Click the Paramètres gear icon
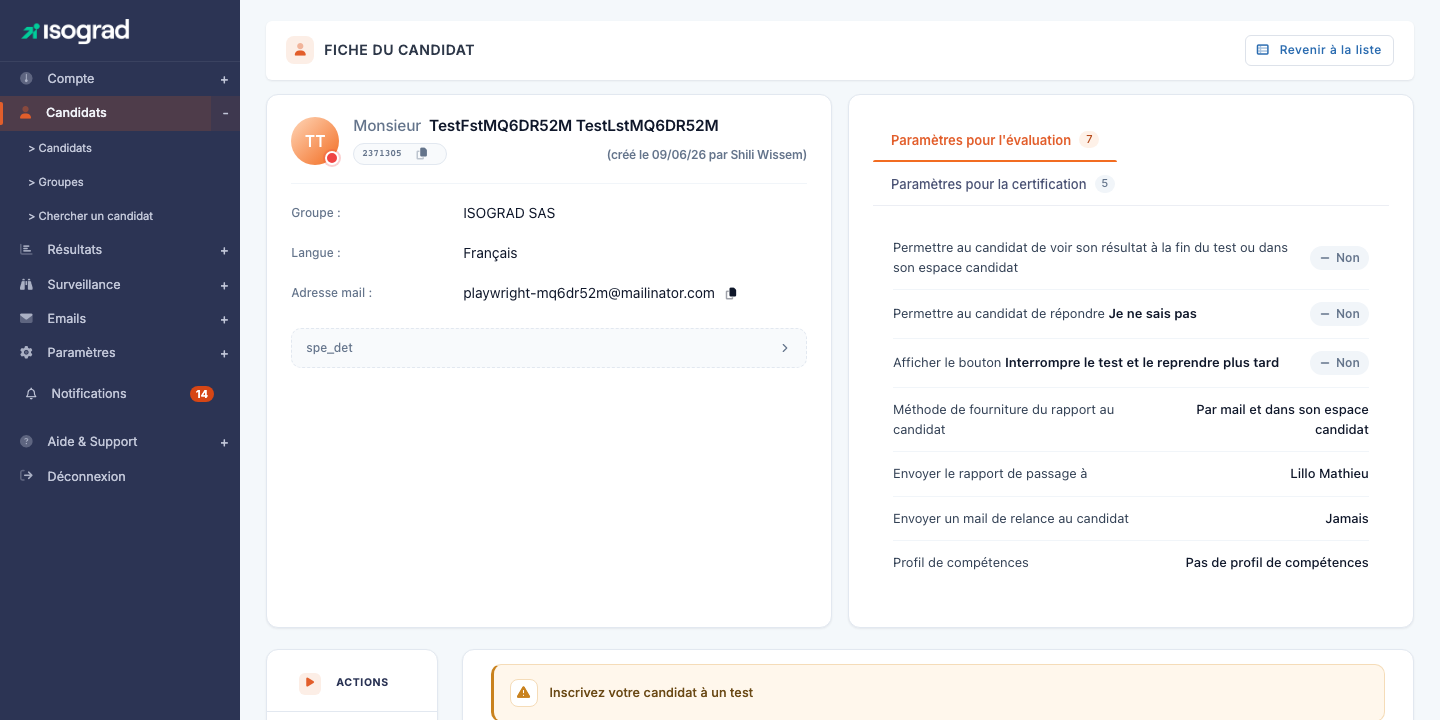The height and width of the screenshot is (720, 1440). 26,352
